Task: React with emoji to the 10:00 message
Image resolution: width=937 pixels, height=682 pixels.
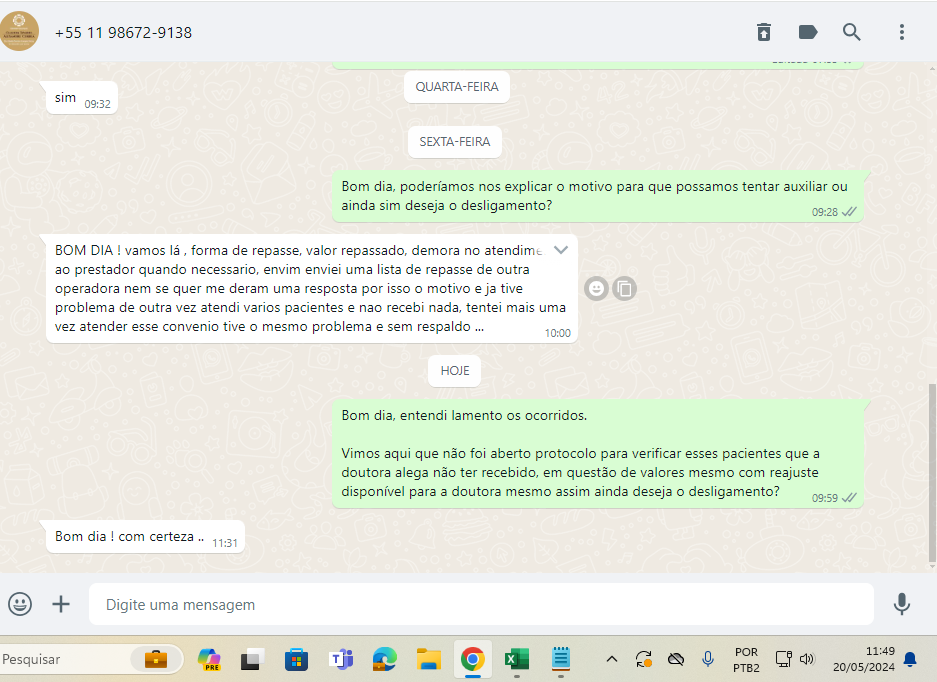Action: point(596,289)
